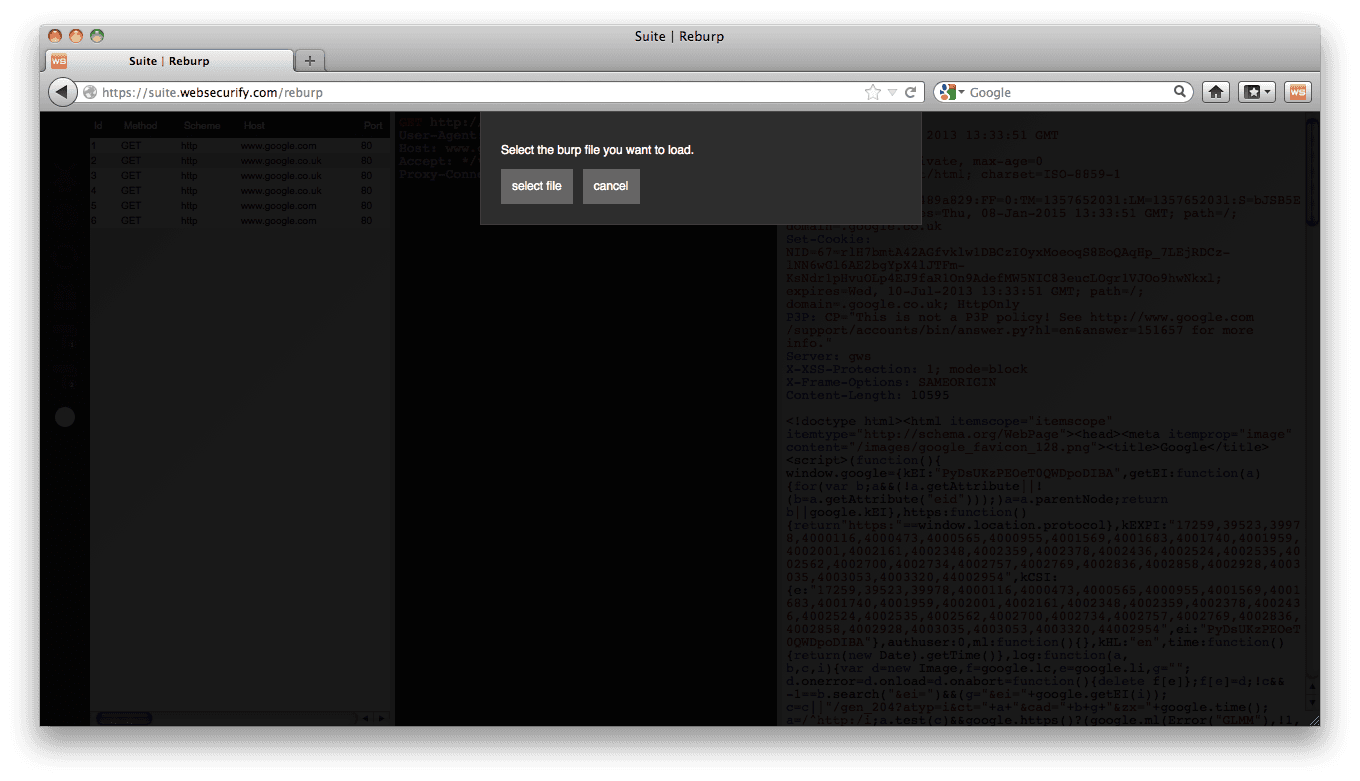Viewport: 1360px width, 781px height.
Task: Go back using browser back arrow
Action: click(x=62, y=92)
